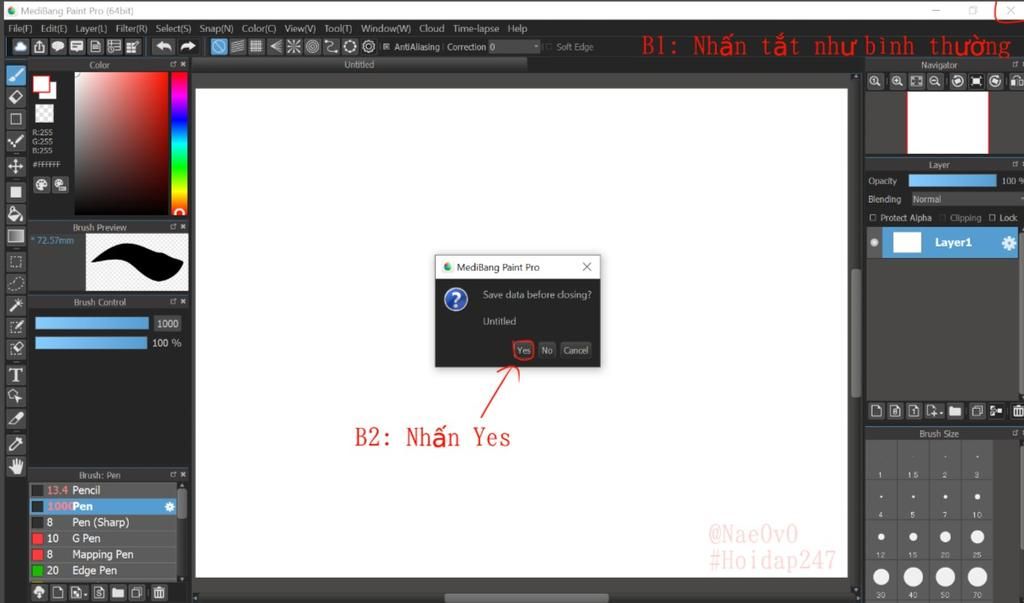
Task: Enable the crisscross grid snap guide
Action: (x=257, y=46)
